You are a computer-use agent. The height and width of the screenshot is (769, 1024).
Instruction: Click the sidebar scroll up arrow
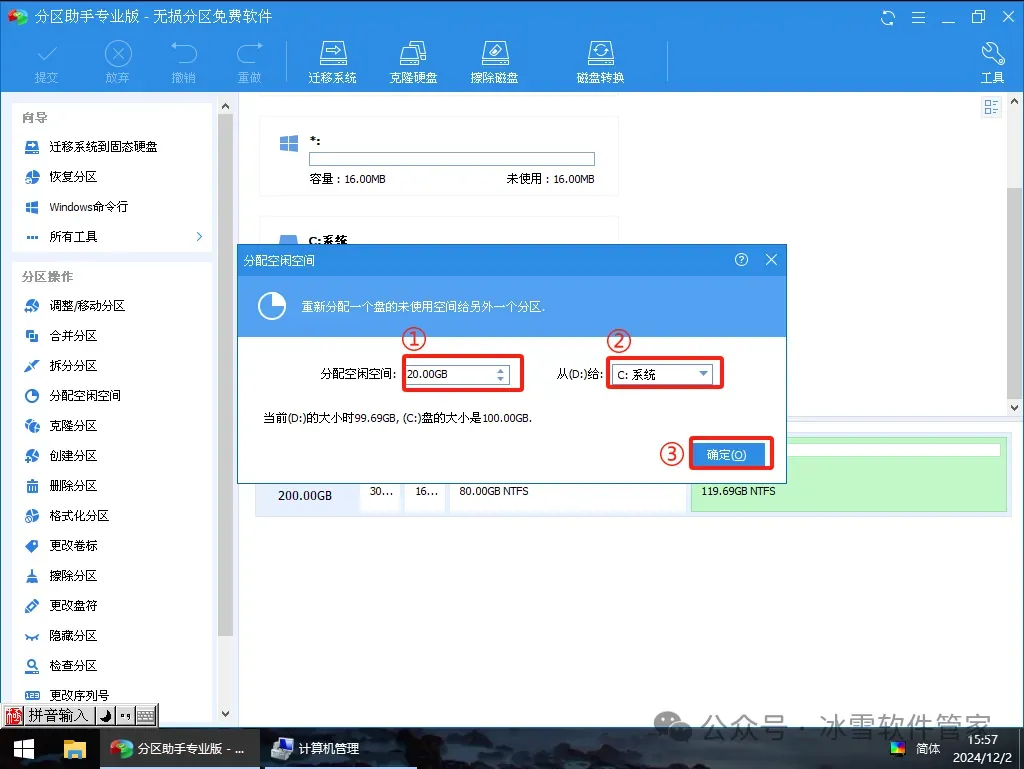[225, 106]
